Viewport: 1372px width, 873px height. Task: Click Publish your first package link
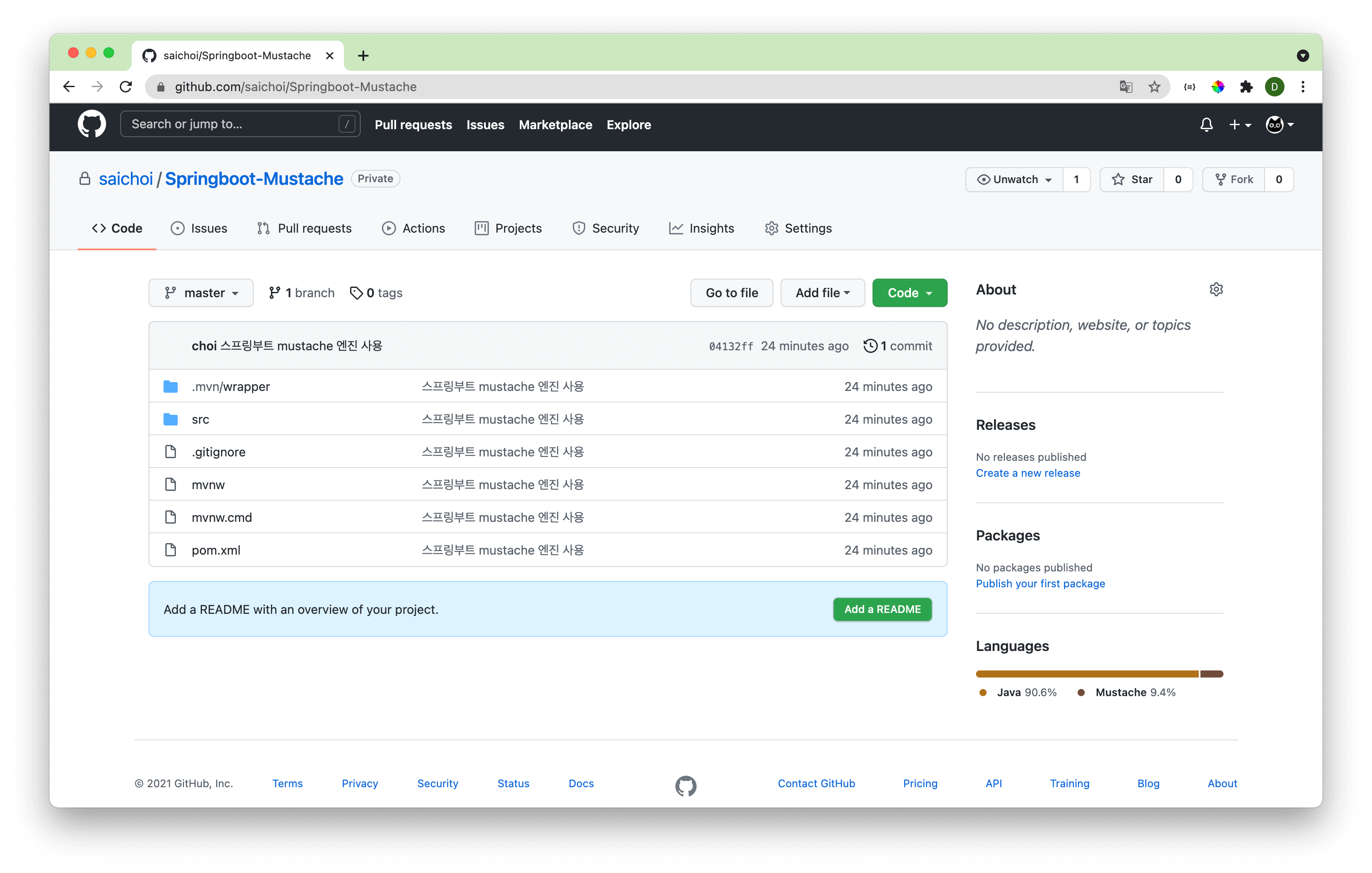click(x=1040, y=583)
